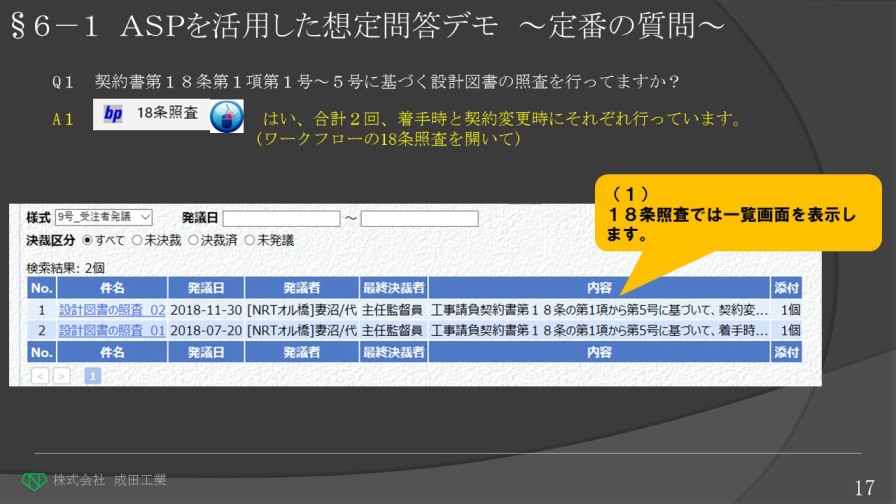Click the 発議日 start date field

pos(281,218)
